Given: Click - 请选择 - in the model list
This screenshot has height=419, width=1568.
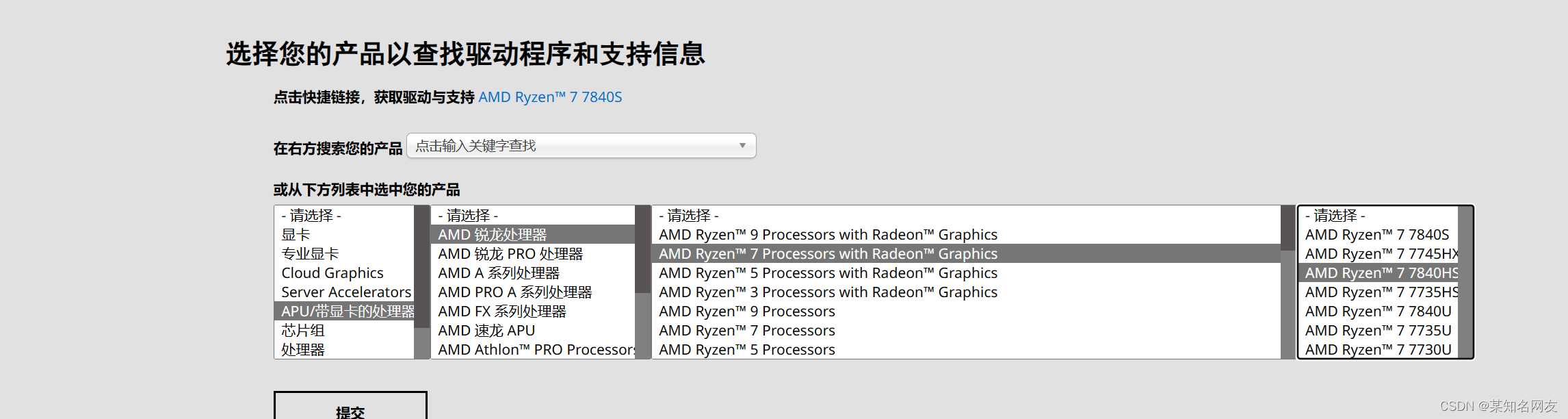Looking at the screenshot, I should [x=1378, y=216].
